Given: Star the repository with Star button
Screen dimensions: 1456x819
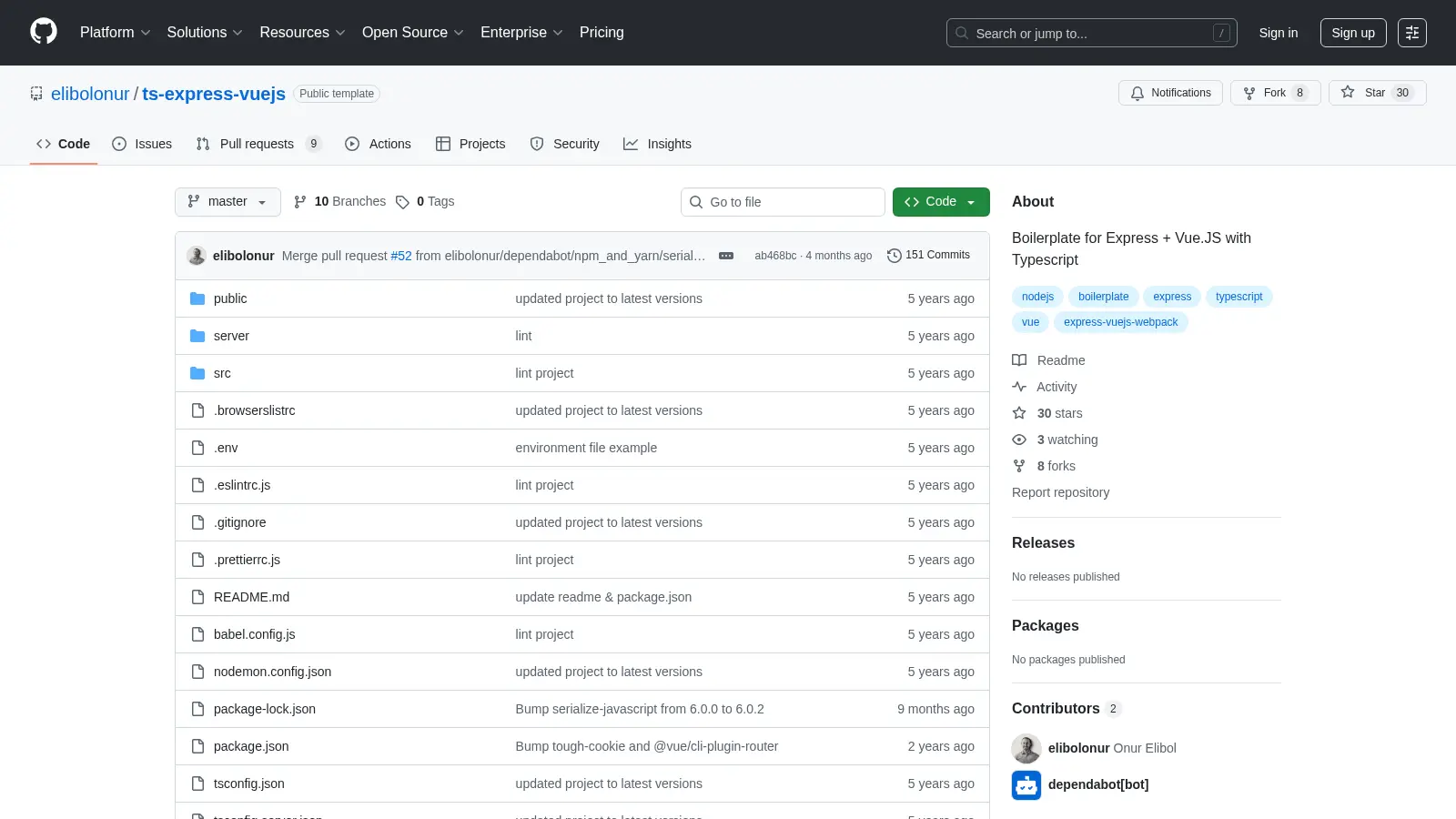Looking at the screenshot, I should (x=1377, y=93).
